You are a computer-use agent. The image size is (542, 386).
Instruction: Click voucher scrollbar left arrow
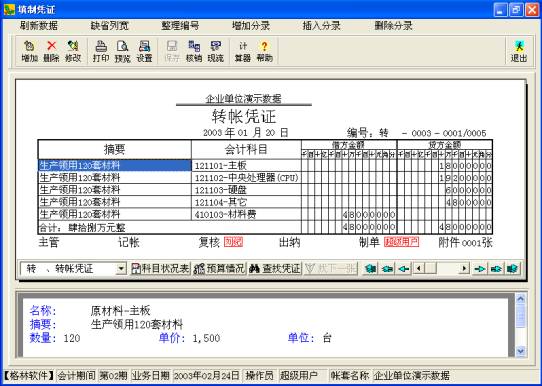(x=419, y=269)
